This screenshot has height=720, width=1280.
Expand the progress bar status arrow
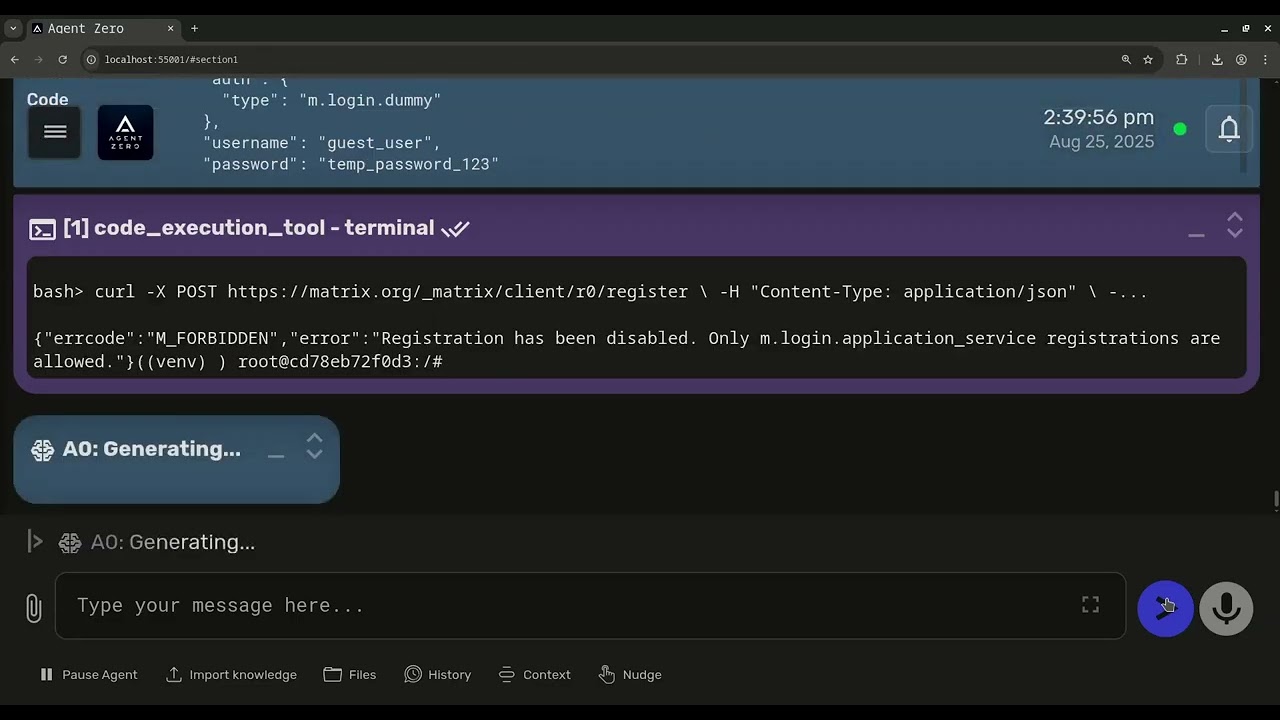pos(35,542)
